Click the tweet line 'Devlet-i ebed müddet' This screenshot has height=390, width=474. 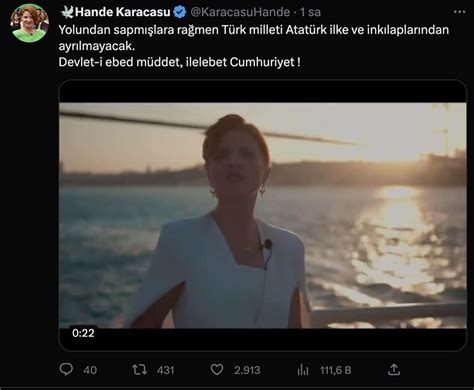point(179,62)
